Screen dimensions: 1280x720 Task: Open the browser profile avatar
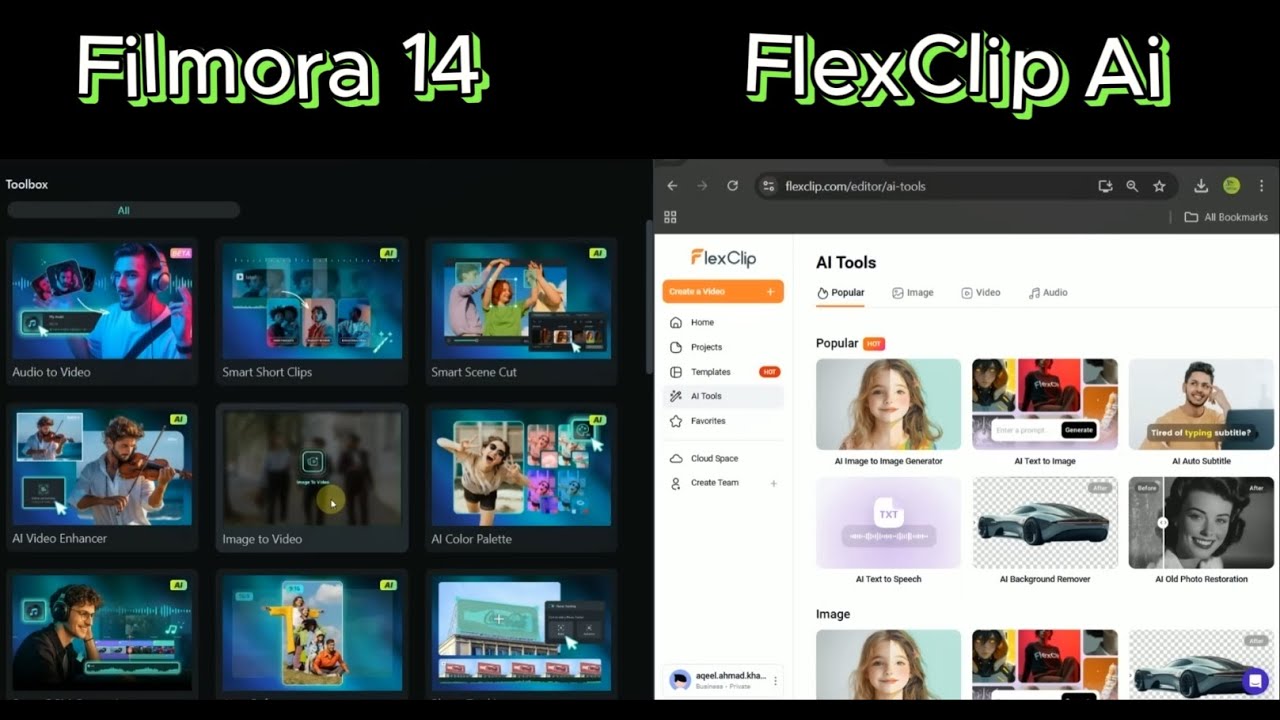[1232, 186]
